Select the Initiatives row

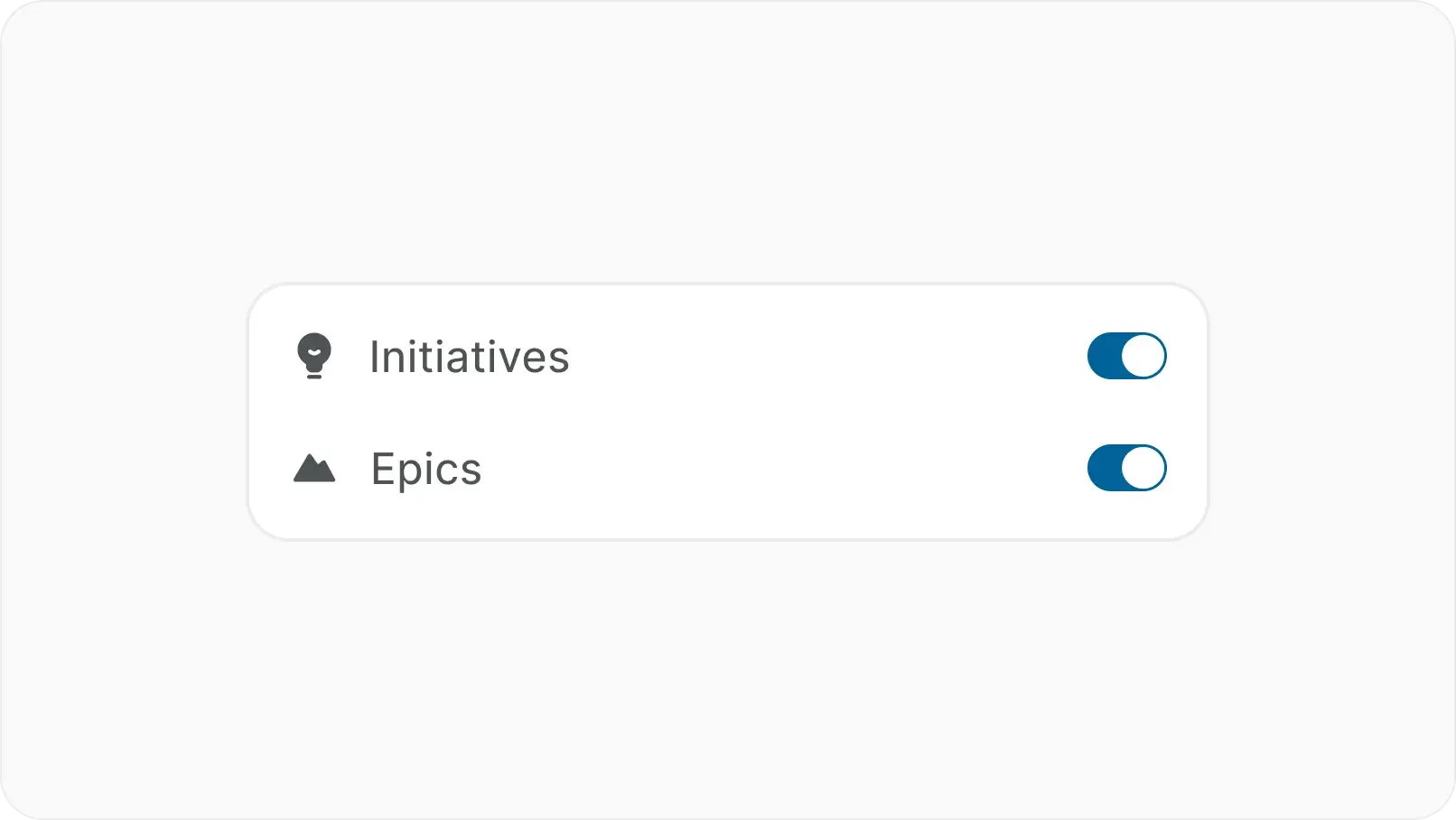coord(723,356)
